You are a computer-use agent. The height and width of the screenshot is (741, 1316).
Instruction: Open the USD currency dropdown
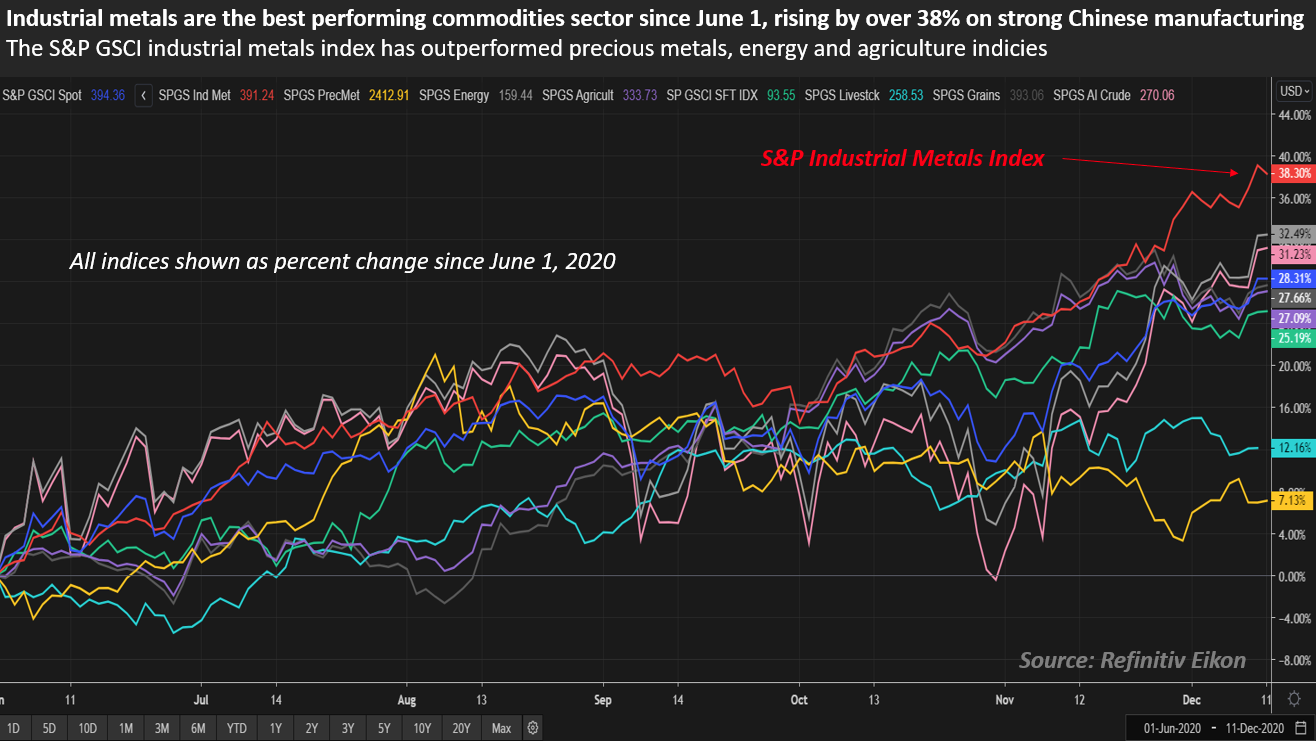tap(1292, 91)
